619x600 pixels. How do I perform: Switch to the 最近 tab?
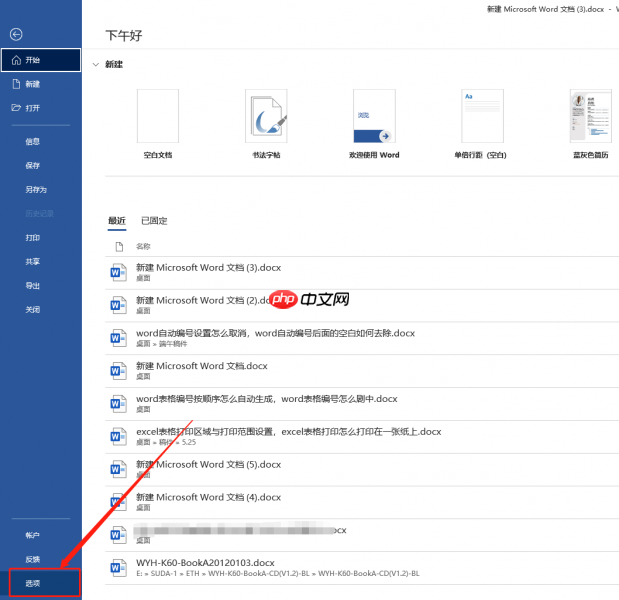[117, 221]
